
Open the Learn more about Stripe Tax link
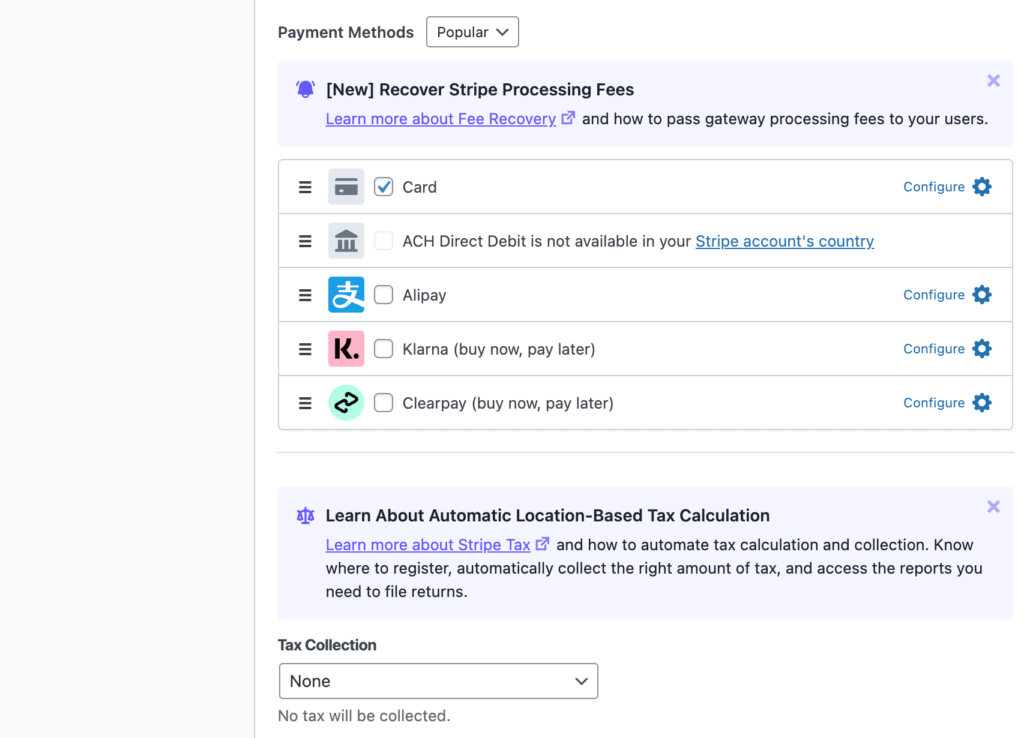428,545
